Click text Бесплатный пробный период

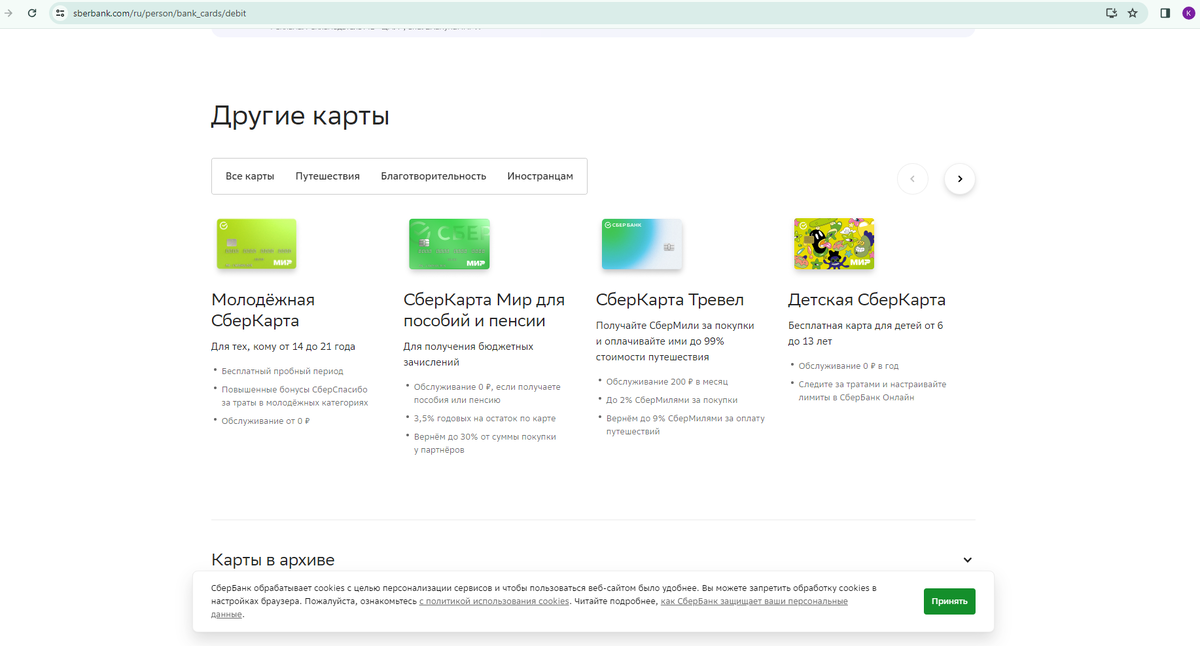point(282,371)
